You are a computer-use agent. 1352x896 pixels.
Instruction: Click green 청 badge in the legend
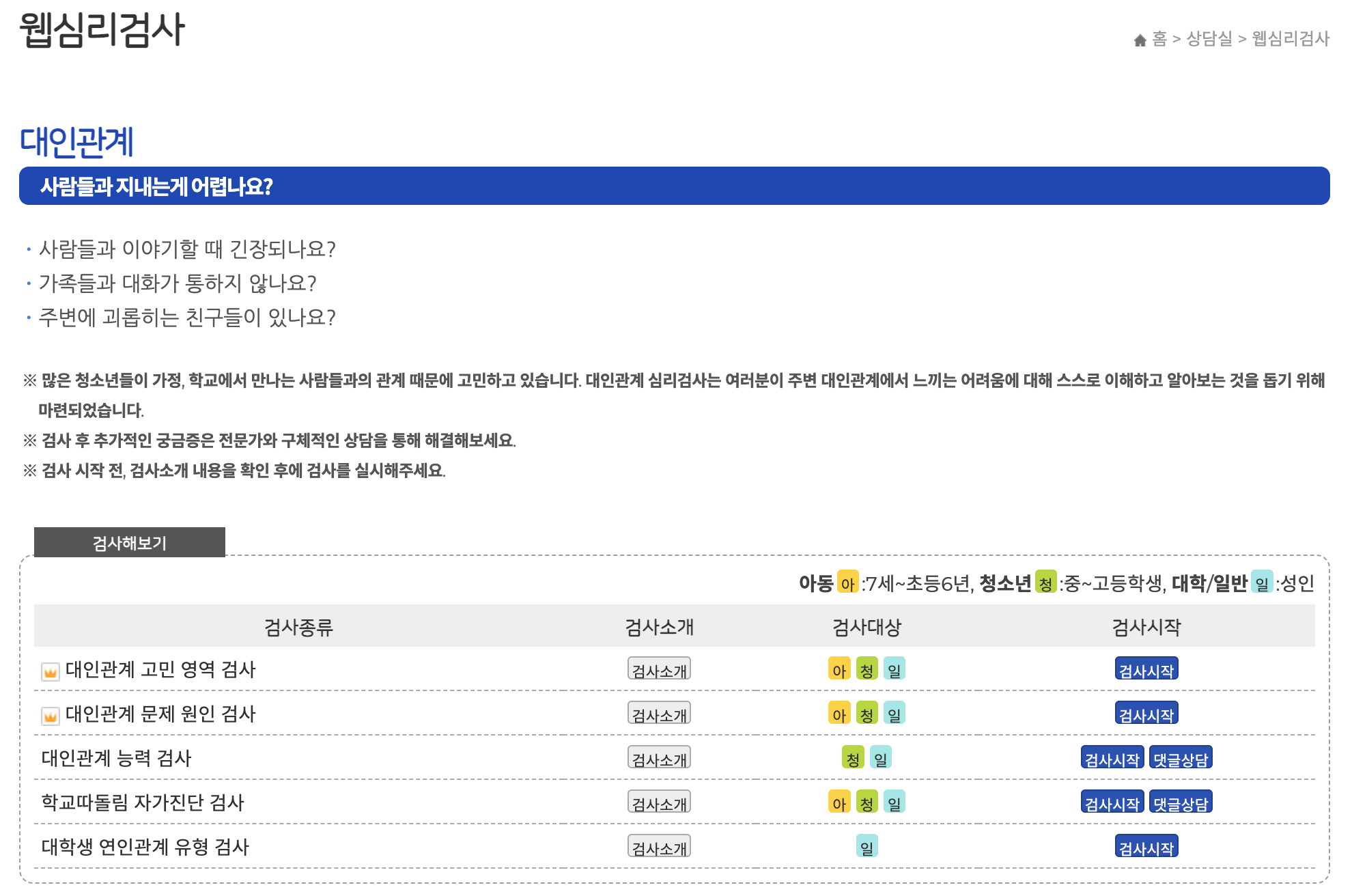pyautogui.click(x=1045, y=583)
